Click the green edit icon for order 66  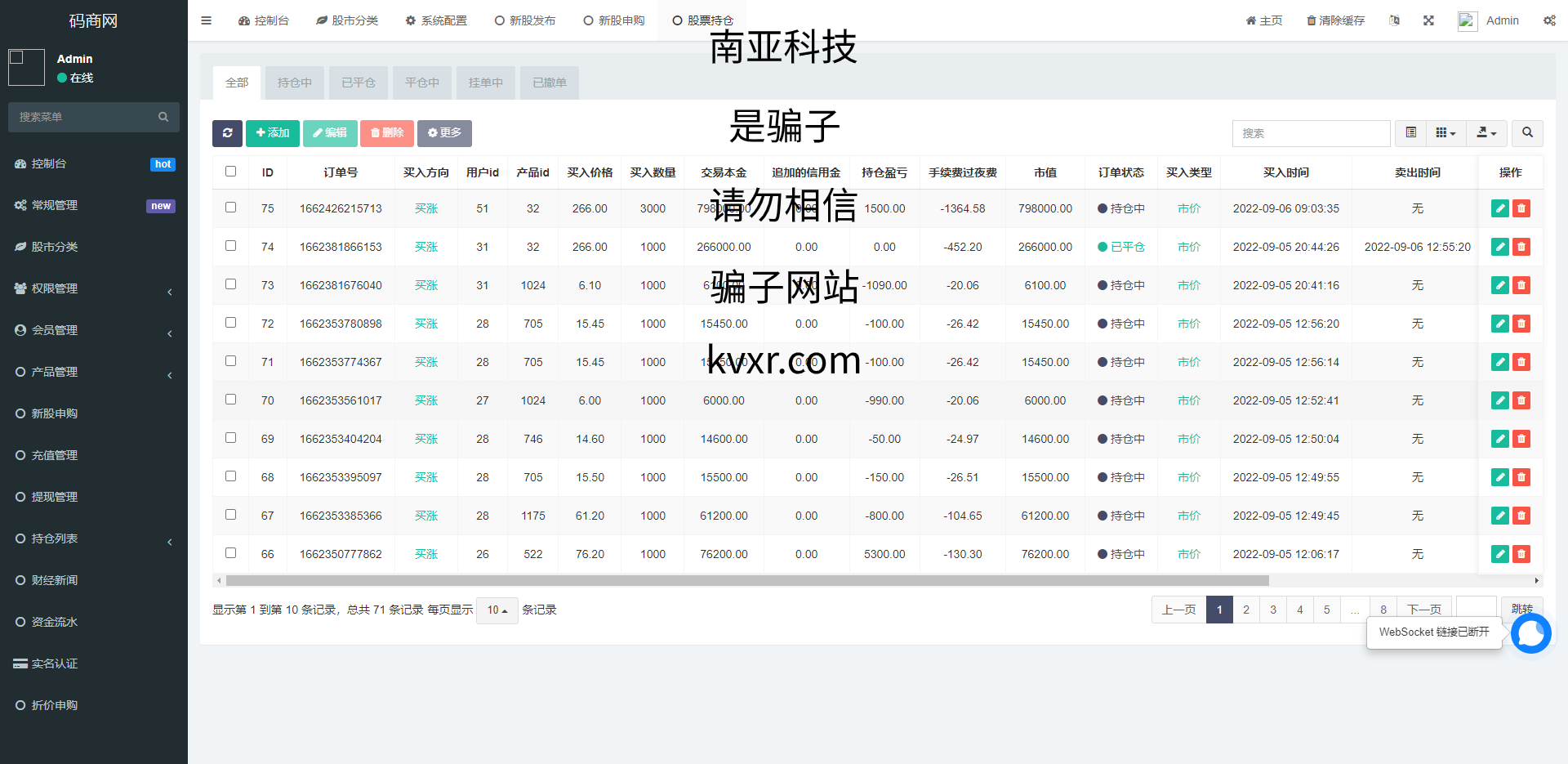(x=1500, y=554)
